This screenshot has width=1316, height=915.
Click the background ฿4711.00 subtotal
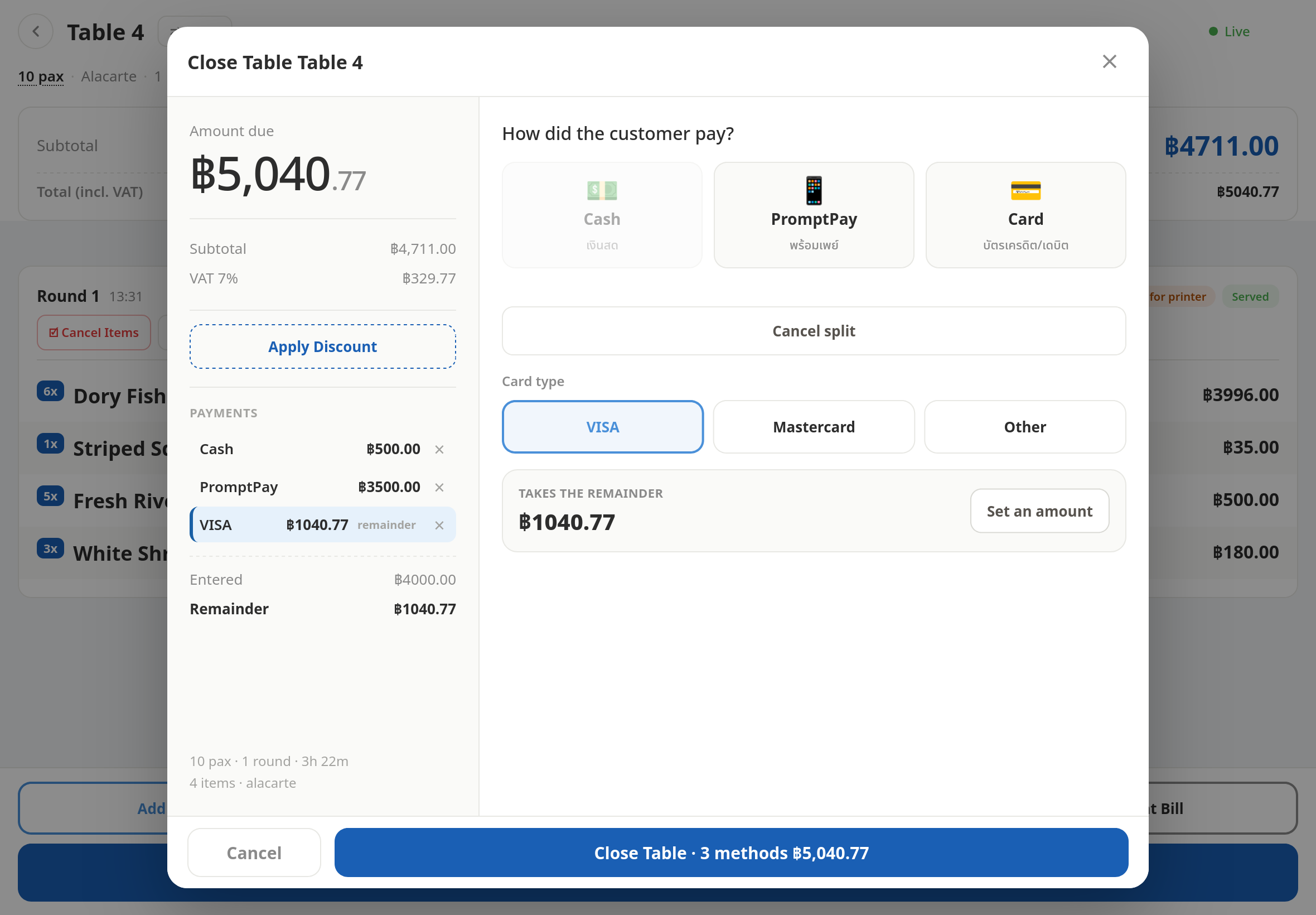click(1221, 146)
